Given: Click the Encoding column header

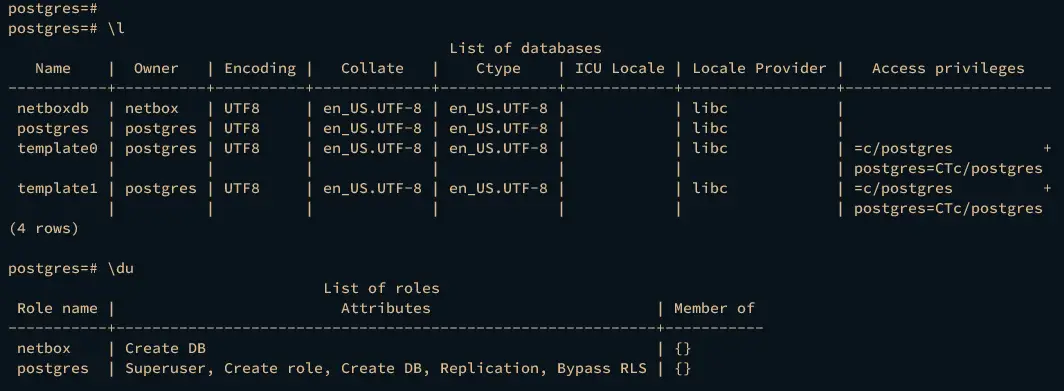Looking at the screenshot, I should click(x=260, y=68).
